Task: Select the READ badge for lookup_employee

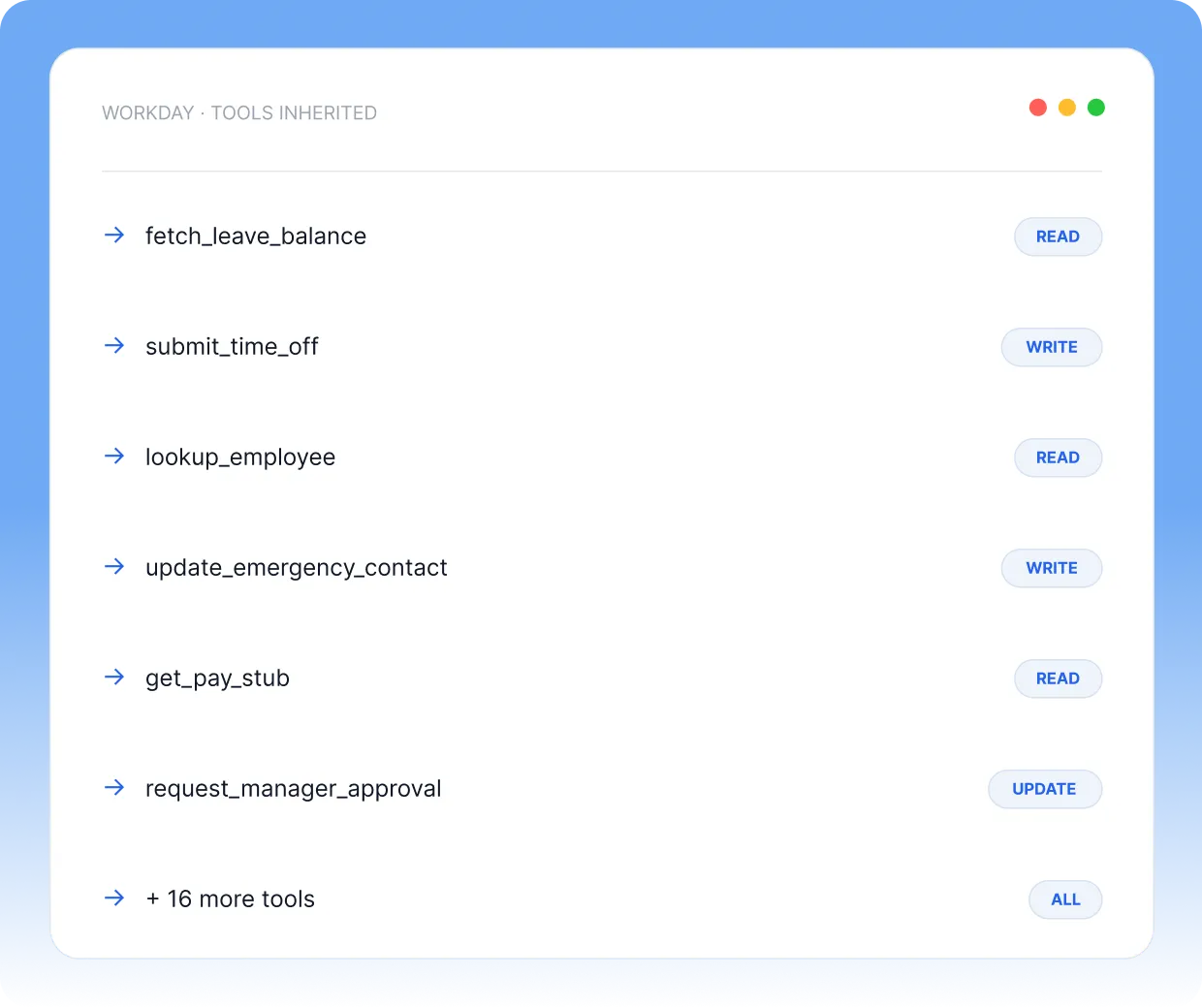Action: point(1058,457)
